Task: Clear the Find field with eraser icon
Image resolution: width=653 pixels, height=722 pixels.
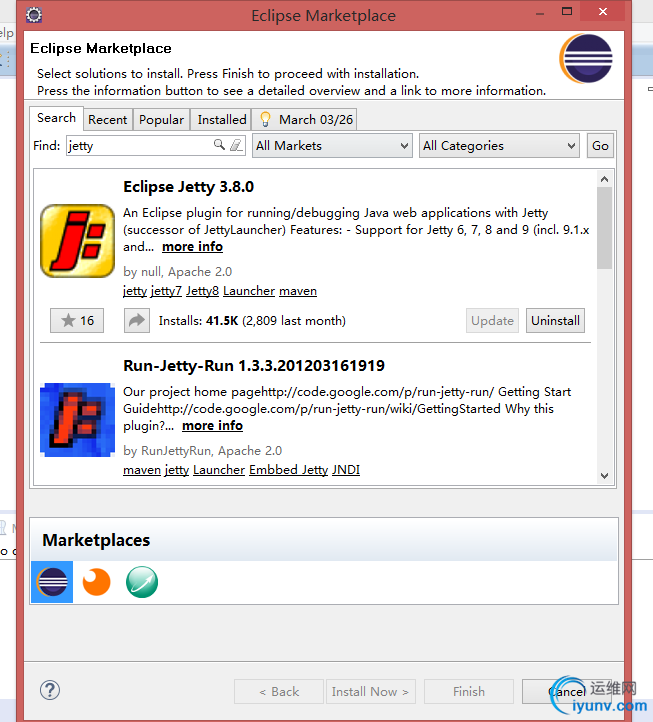Action: [236, 145]
